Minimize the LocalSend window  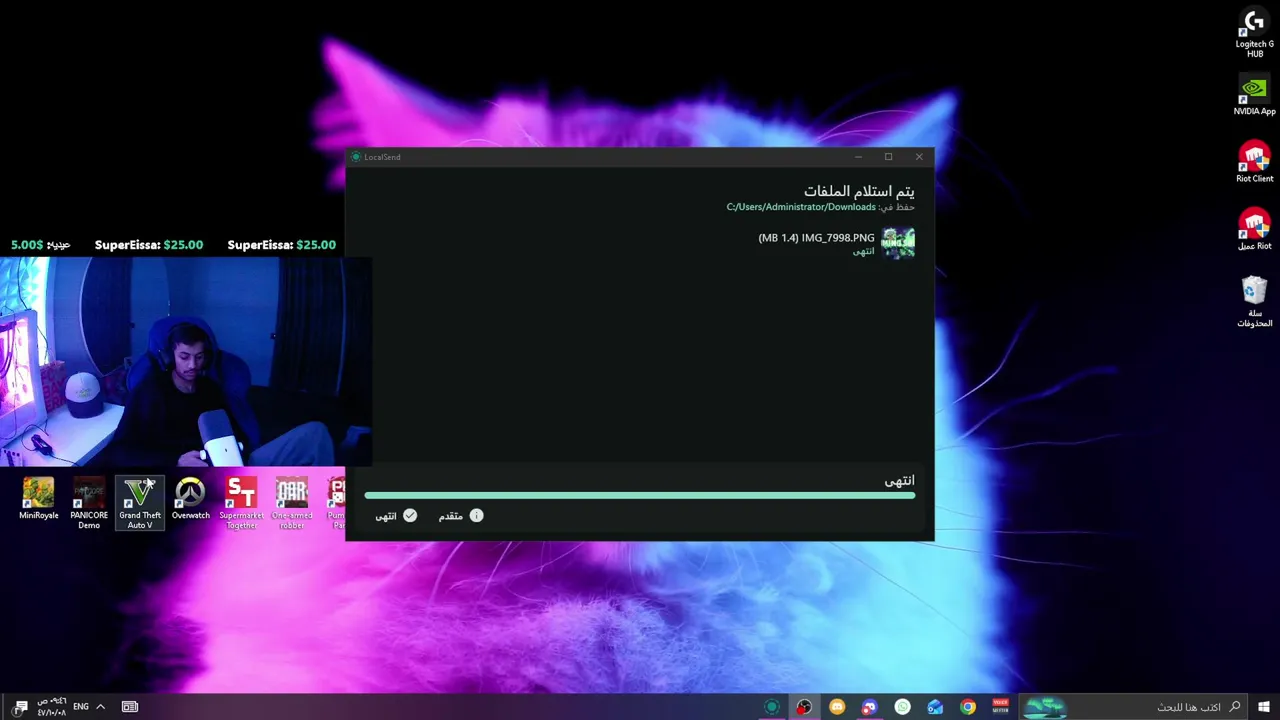point(858,157)
